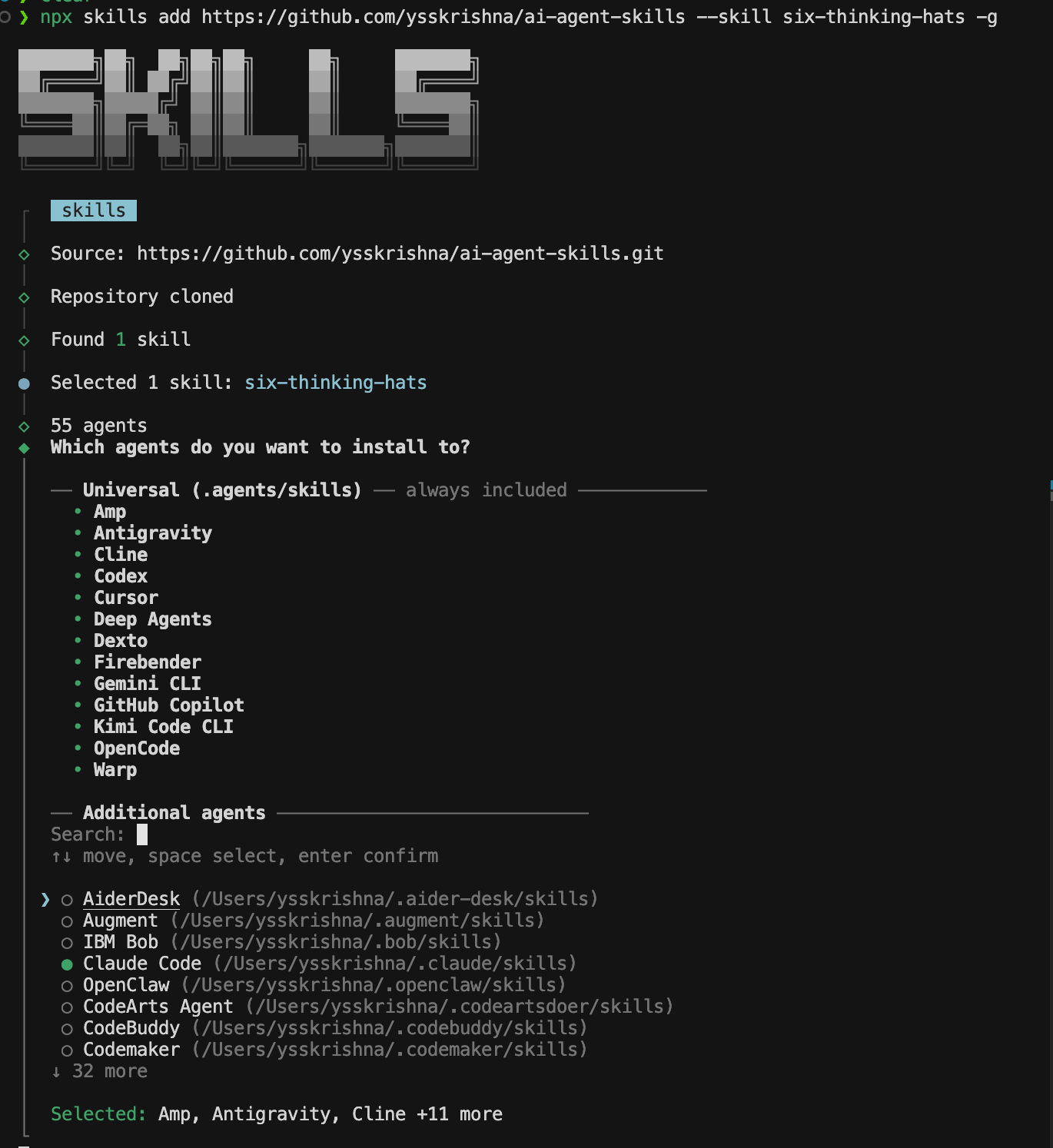The image size is (1053, 1148).
Task: Click the Gemini CLI entry
Action: [x=148, y=684]
